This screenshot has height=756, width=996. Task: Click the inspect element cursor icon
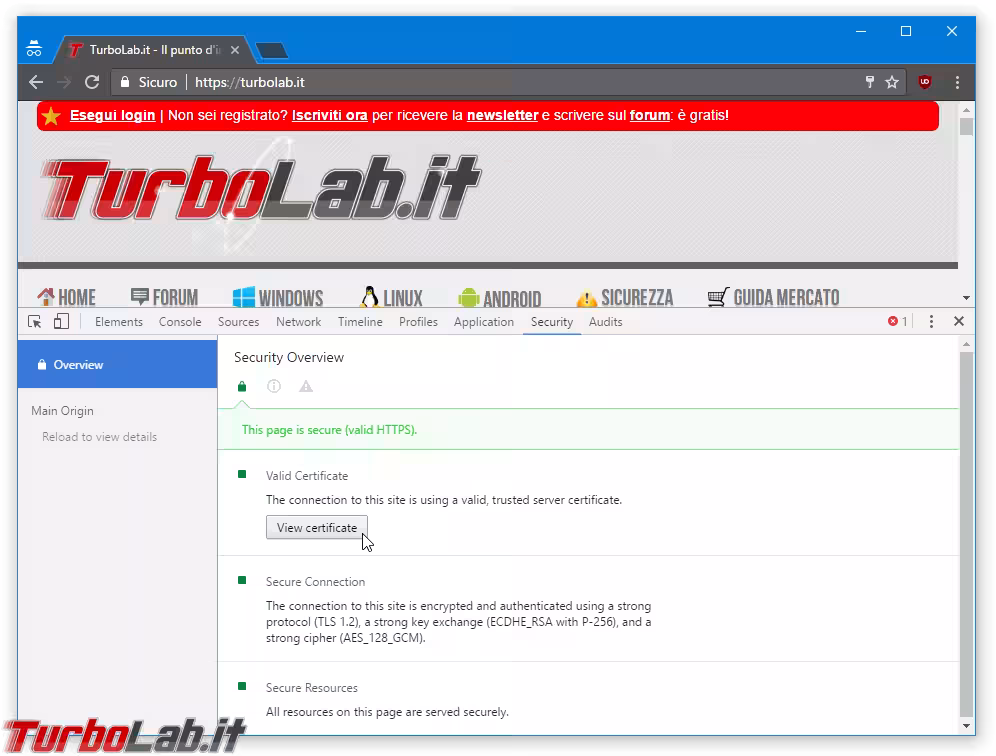point(35,322)
